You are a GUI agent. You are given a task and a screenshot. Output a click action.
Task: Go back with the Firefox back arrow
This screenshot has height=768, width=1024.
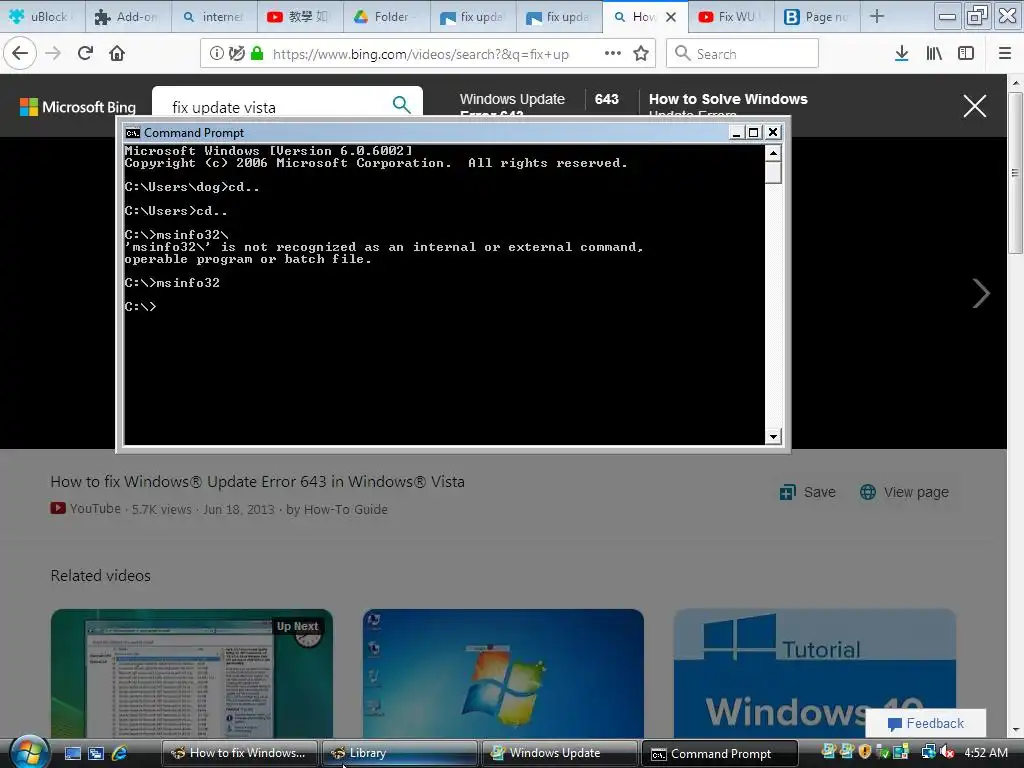[x=20, y=54]
